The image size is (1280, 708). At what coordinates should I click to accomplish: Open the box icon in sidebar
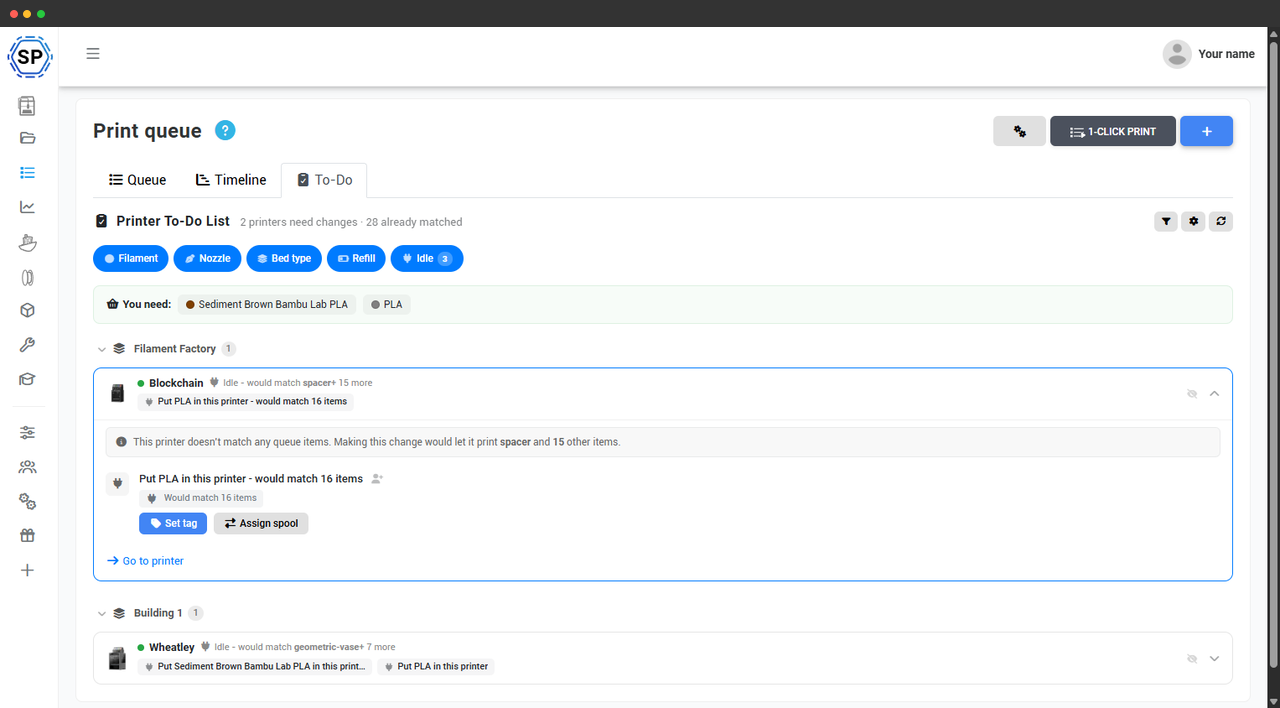coord(27,311)
